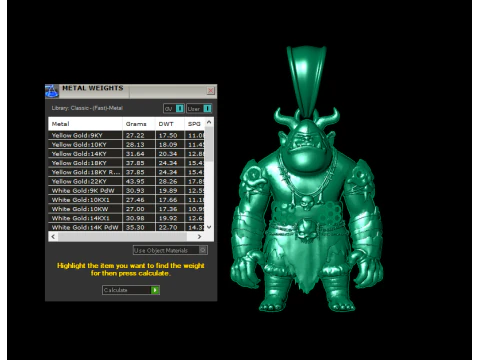
Task: Click the Library: Classic-(Fast)-Metal label
Action: pos(87,108)
